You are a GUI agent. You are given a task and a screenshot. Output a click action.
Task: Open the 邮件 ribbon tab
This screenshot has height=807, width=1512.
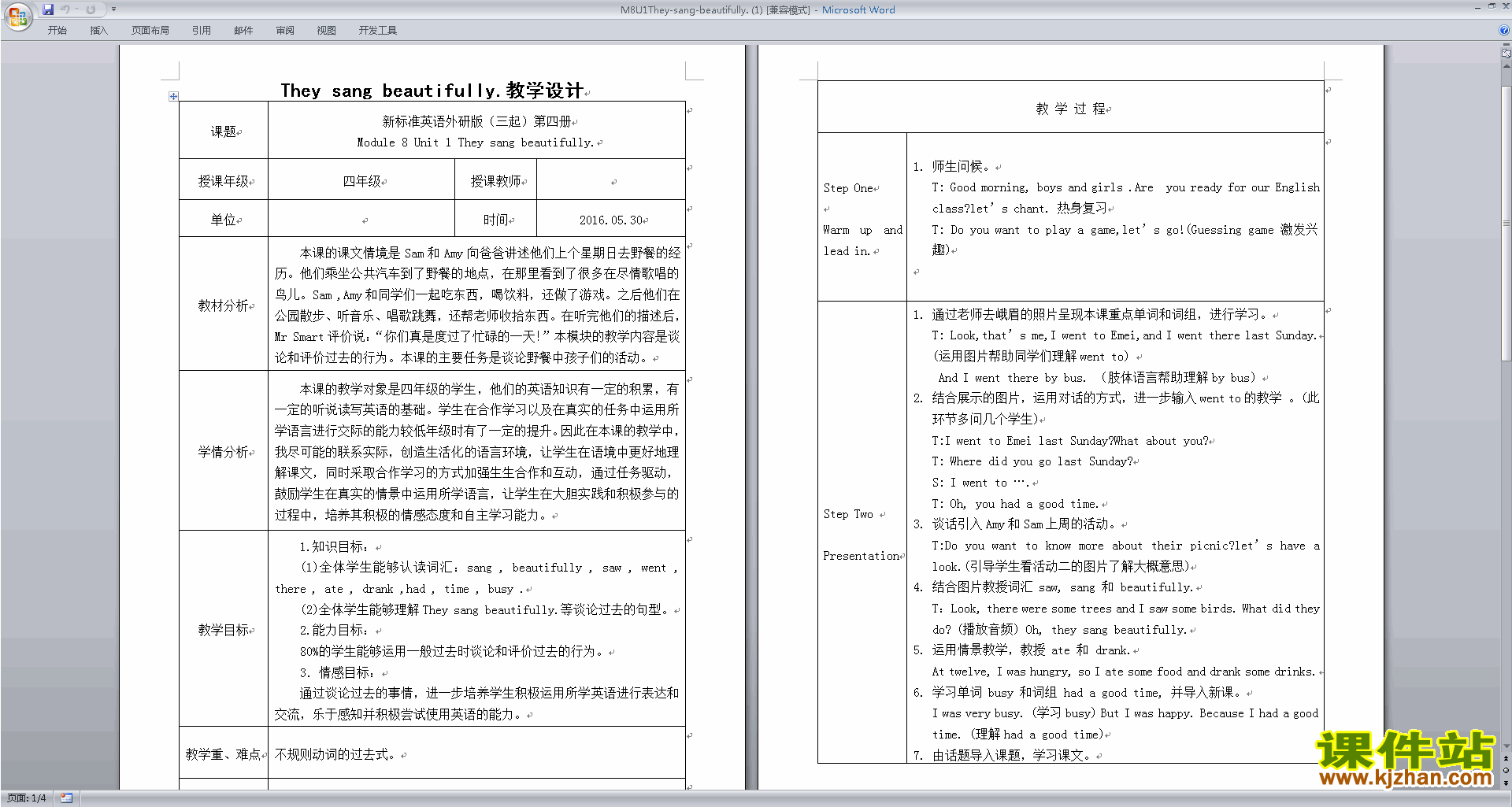coord(243,31)
